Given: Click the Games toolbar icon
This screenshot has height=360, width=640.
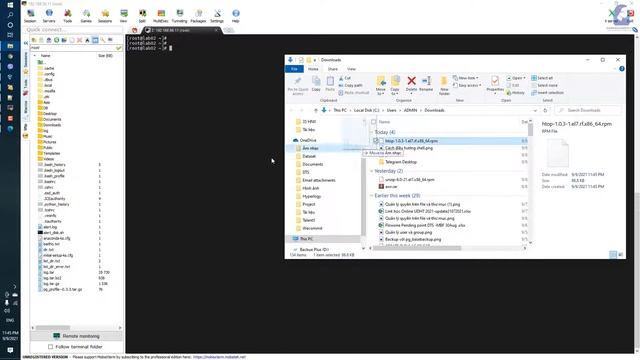Looking at the screenshot, I should [x=86, y=16].
